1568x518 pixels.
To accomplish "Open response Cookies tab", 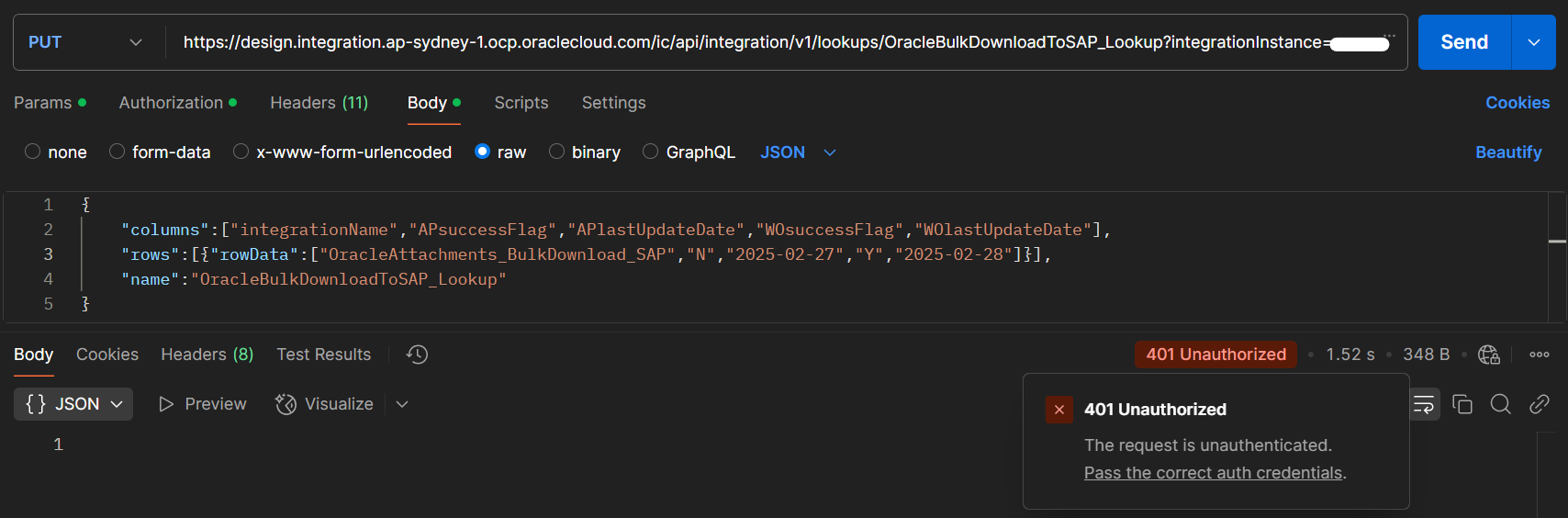I will pyautogui.click(x=107, y=355).
